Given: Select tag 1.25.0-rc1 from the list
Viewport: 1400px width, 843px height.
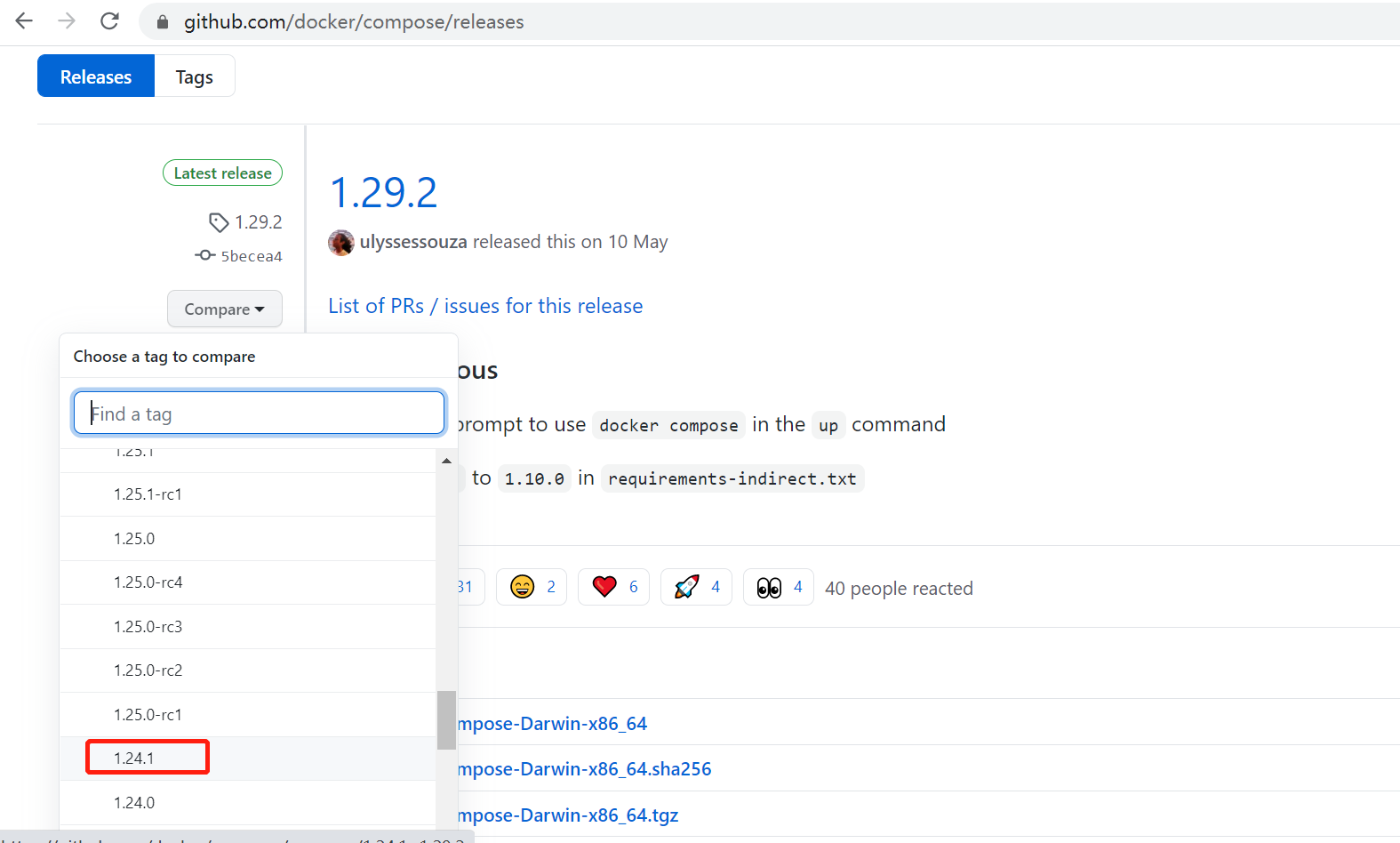Looking at the screenshot, I should (x=248, y=715).
